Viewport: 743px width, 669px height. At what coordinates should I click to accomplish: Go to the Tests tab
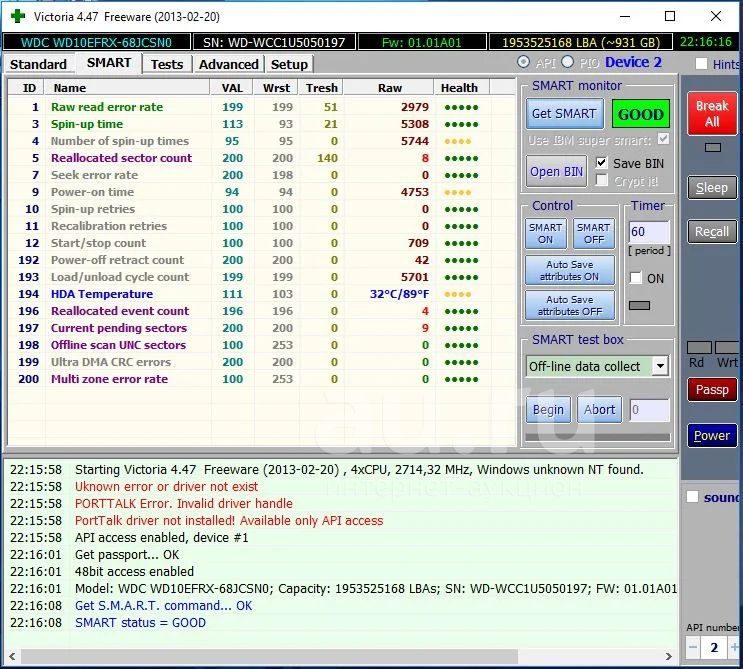167,64
